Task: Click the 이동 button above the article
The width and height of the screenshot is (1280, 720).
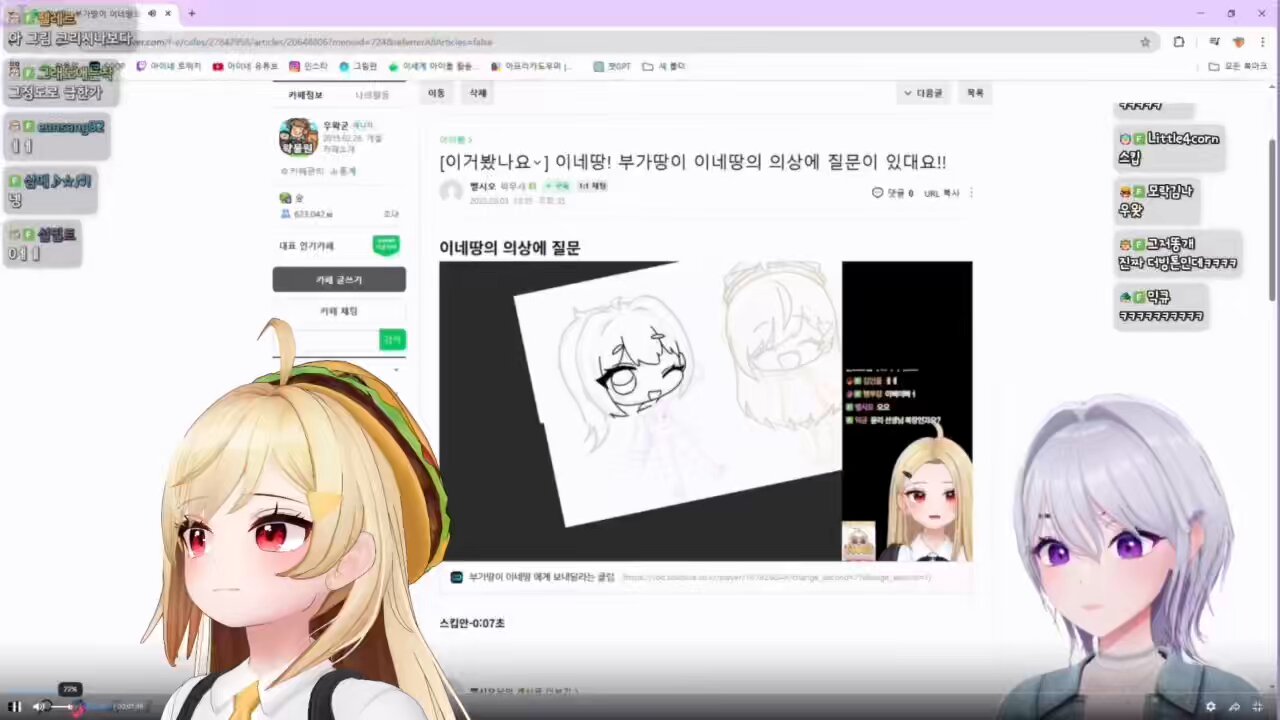Action: (436, 93)
